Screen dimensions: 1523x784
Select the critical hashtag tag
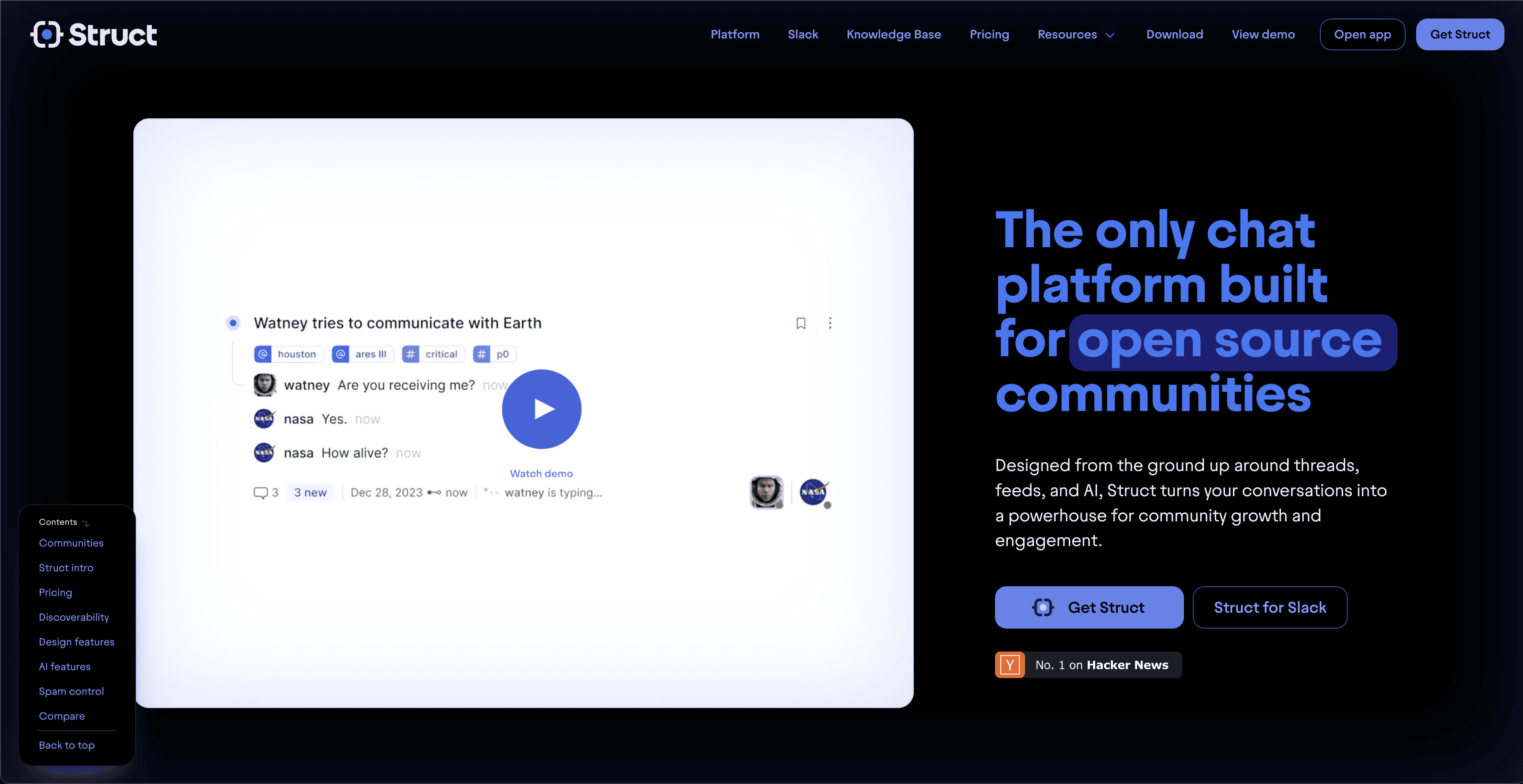pos(434,354)
